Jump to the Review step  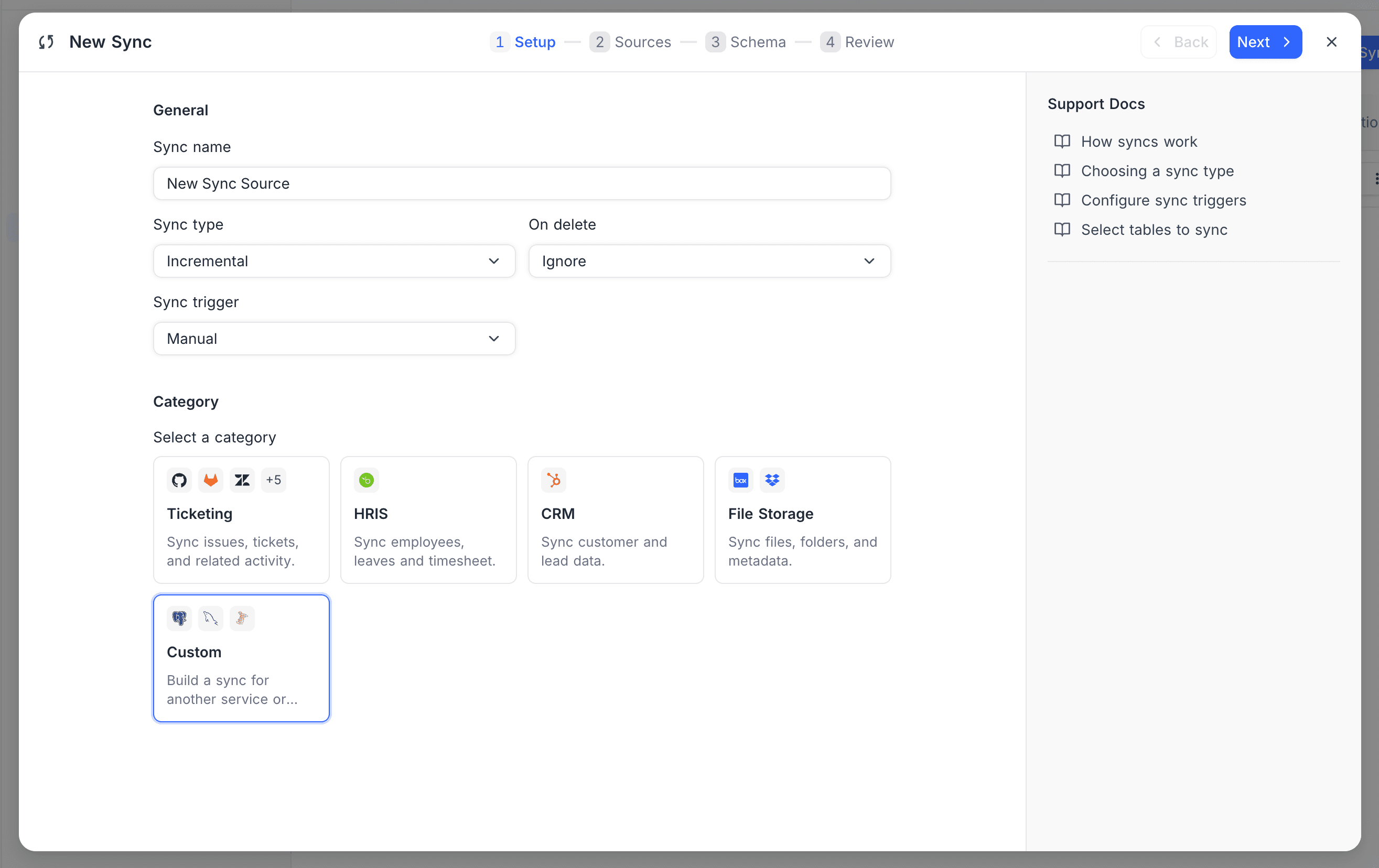click(x=857, y=42)
